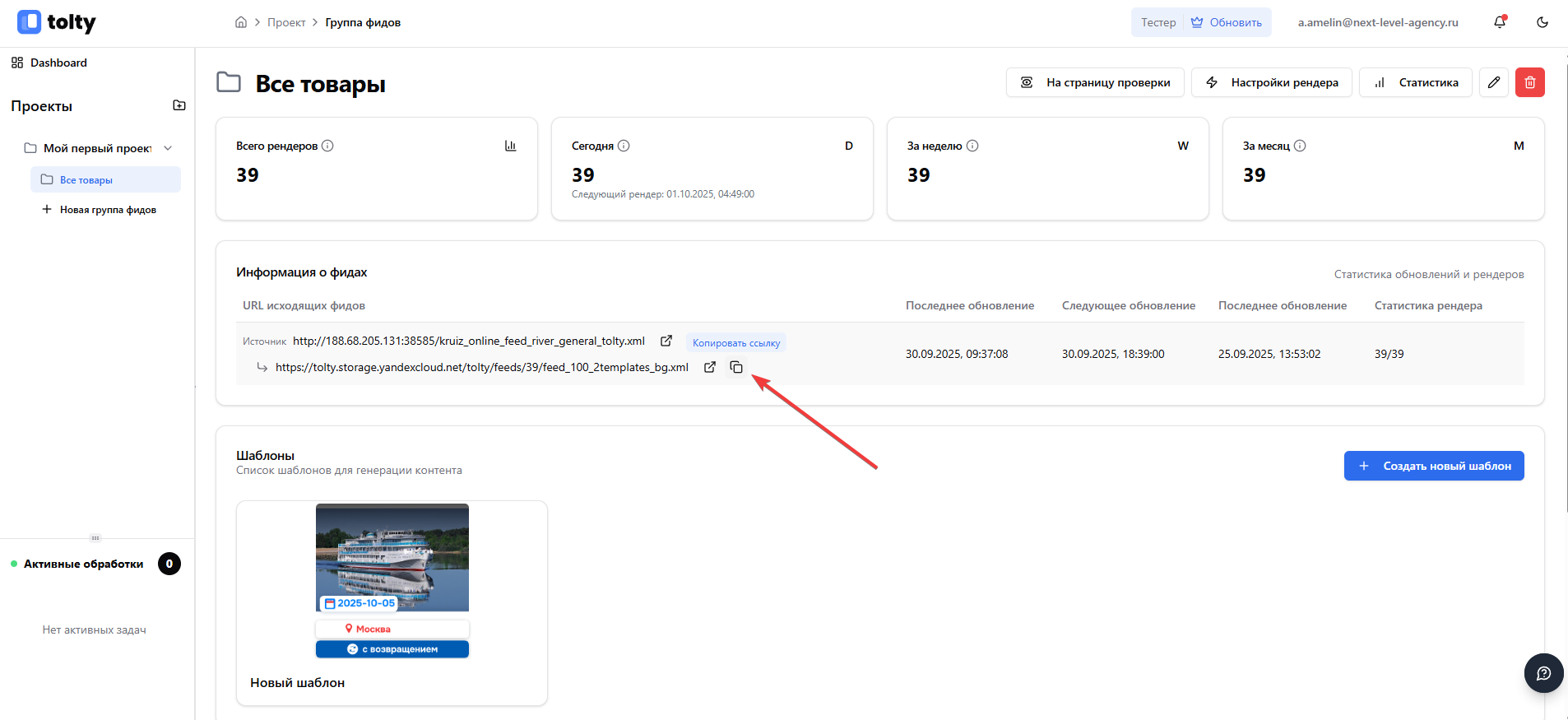Click 'Статистика рендера' column header
The height and width of the screenshot is (720, 1568).
click(x=1428, y=305)
